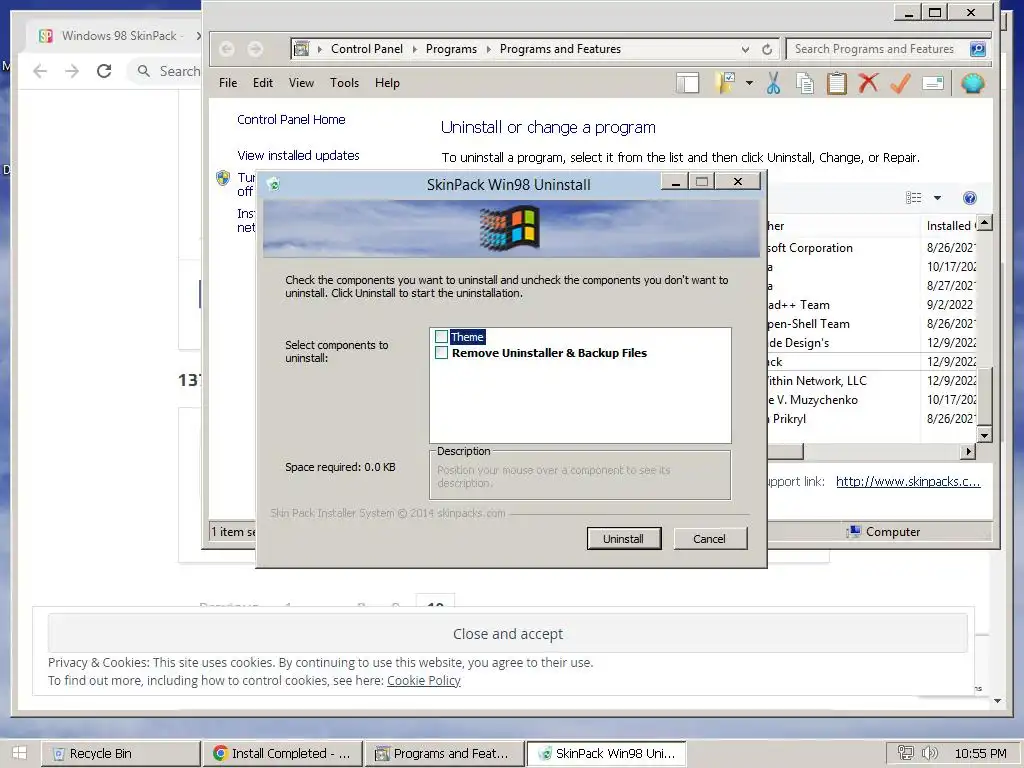Image resolution: width=1024 pixels, height=768 pixels.
Task: Click the SkinPack Win98 Uninstall title bar icon
Action: (x=274, y=185)
